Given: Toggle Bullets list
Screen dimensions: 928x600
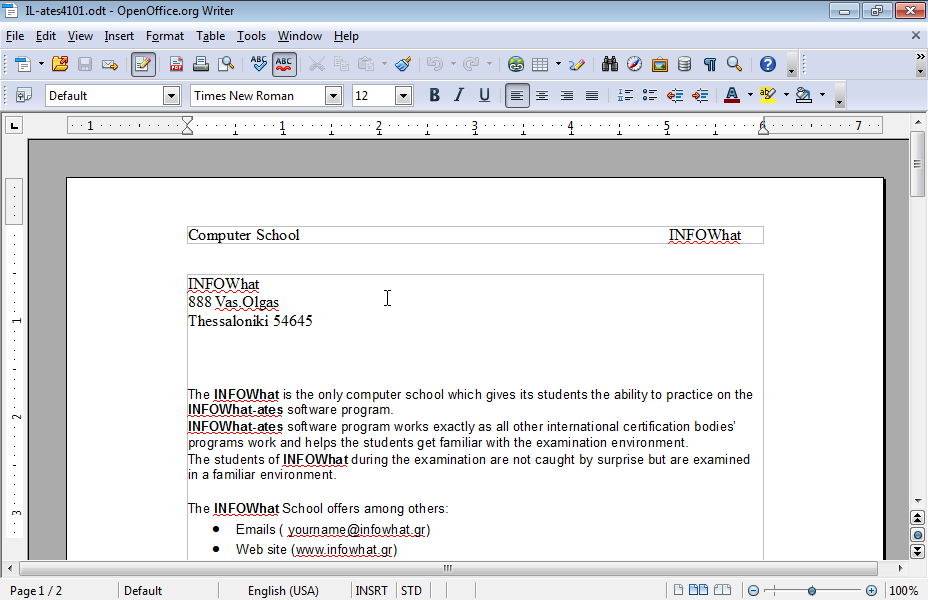Looking at the screenshot, I should click(650, 95).
